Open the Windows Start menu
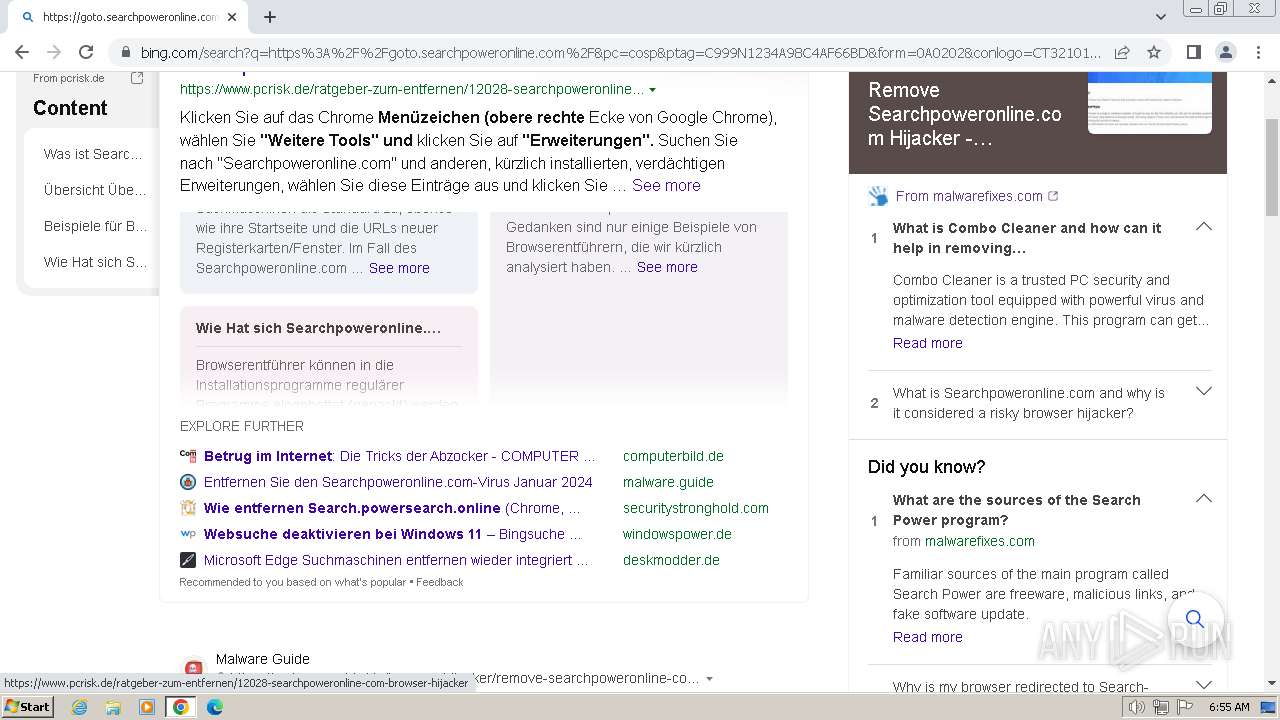The width and height of the screenshot is (1280, 720). (x=28, y=706)
